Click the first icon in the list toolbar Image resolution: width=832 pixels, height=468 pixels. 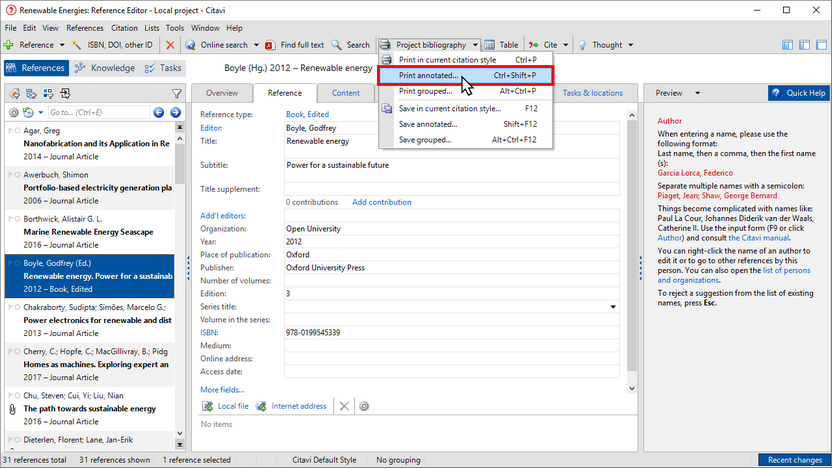[14, 94]
